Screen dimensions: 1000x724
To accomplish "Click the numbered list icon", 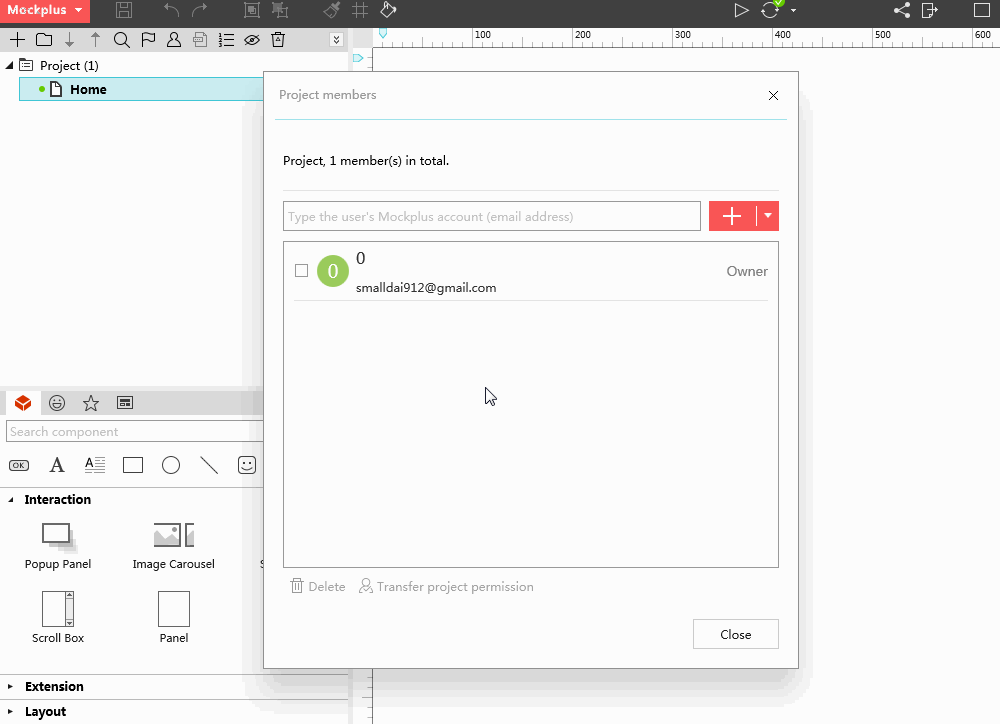I will pyautogui.click(x=226, y=40).
